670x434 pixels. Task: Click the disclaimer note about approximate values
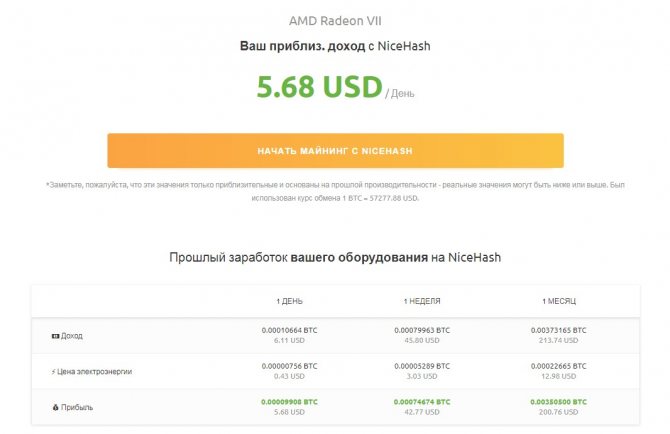click(335, 191)
